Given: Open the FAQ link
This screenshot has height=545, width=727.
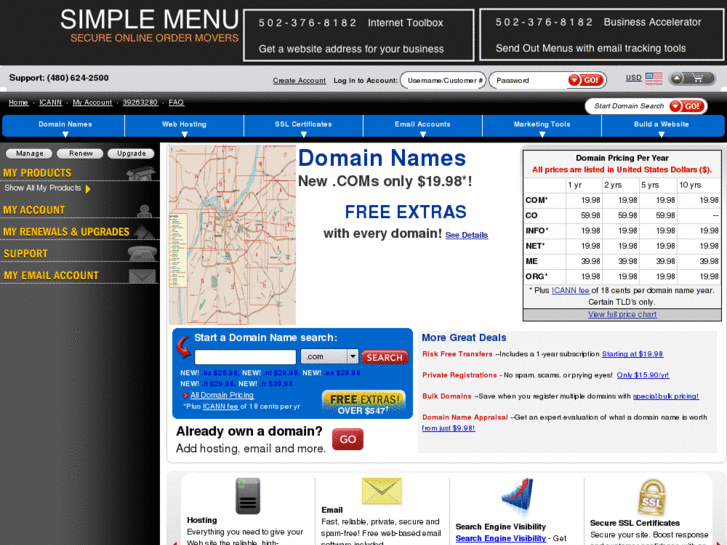Looking at the screenshot, I should (176, 103).
